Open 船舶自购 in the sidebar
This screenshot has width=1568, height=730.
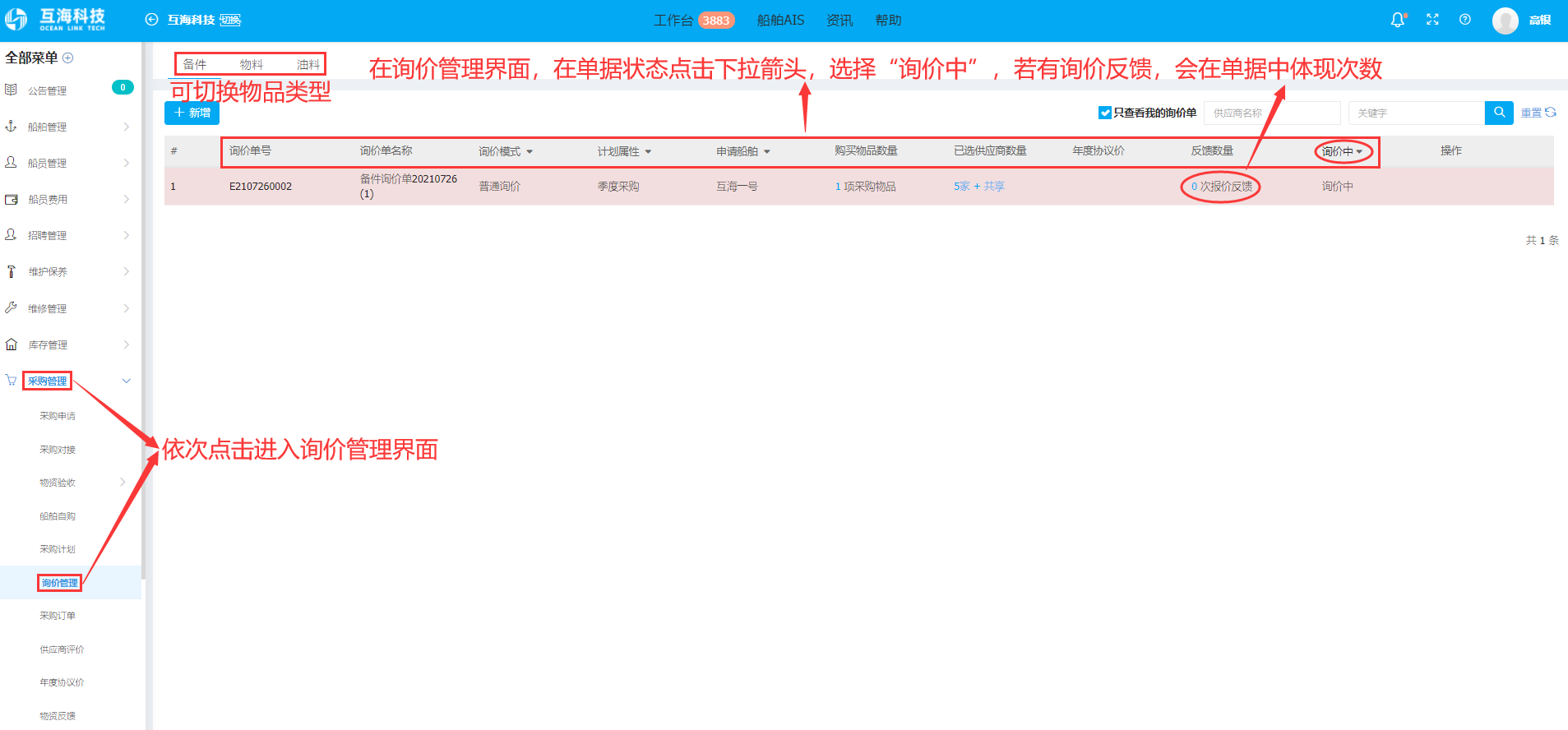coord(58,516)
